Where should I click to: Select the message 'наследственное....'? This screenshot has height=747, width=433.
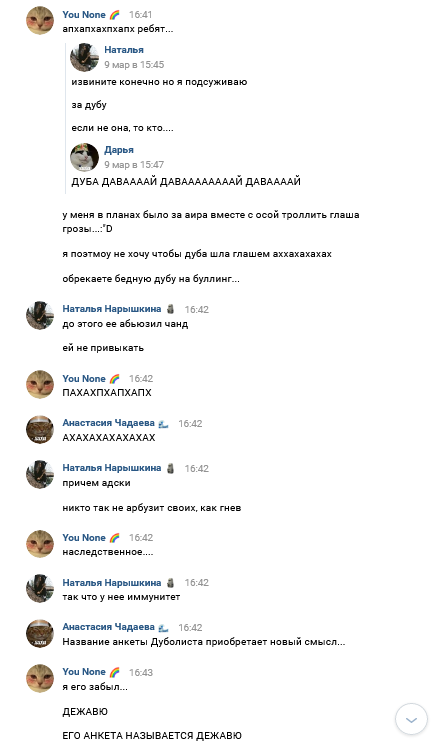point(108,552)
